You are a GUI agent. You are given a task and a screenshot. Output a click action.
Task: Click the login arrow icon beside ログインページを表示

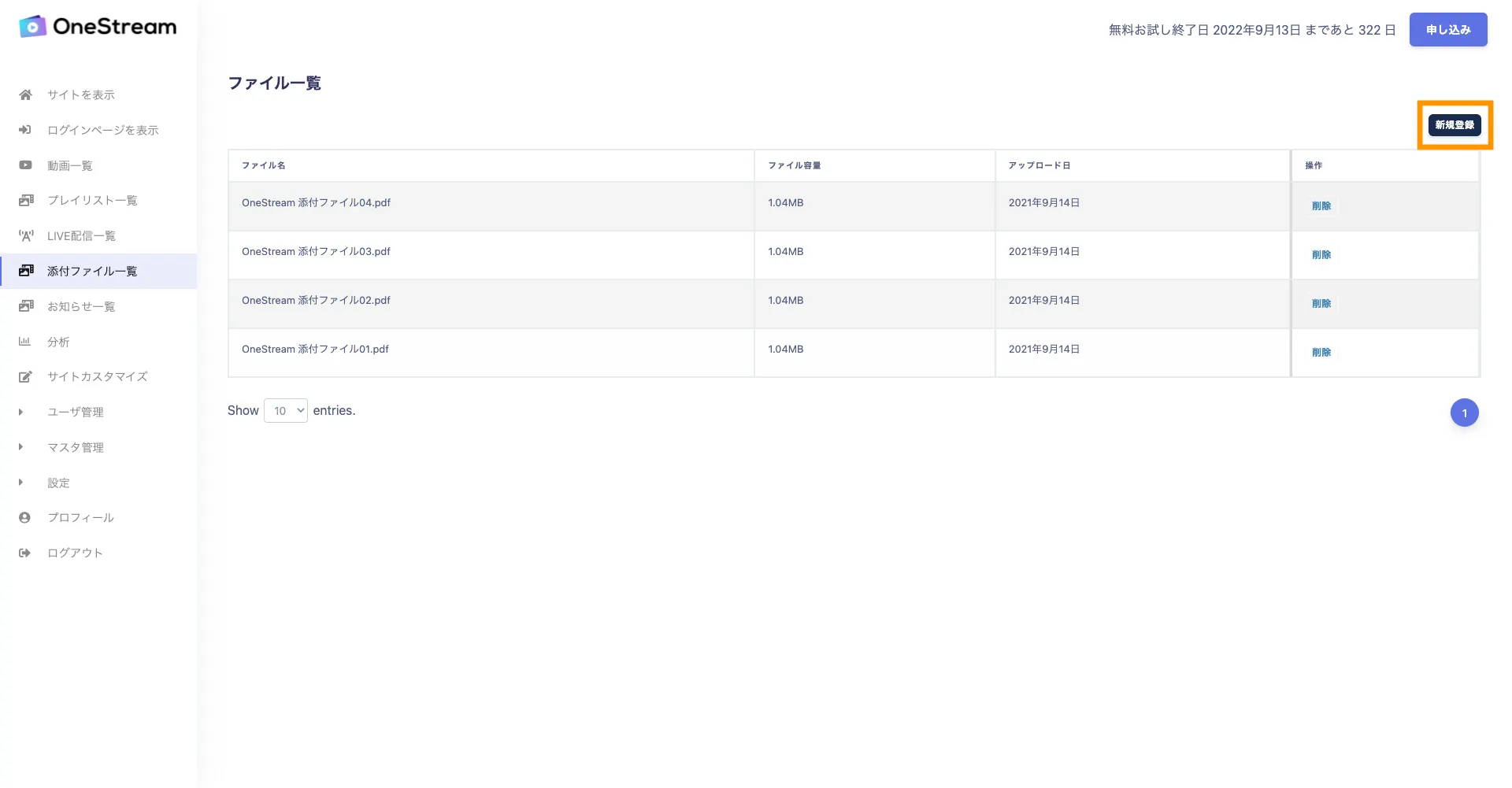pos(25,130)
